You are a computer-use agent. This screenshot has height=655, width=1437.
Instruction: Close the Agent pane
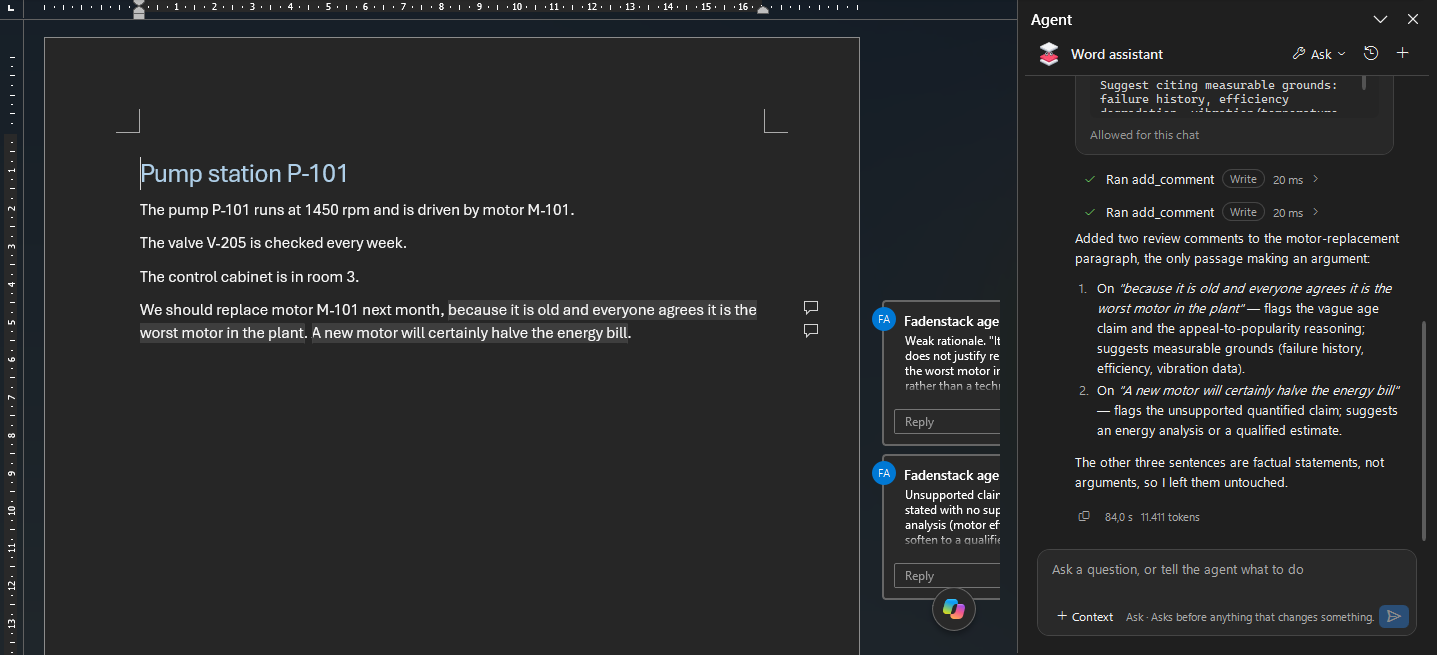point(1412,19)
